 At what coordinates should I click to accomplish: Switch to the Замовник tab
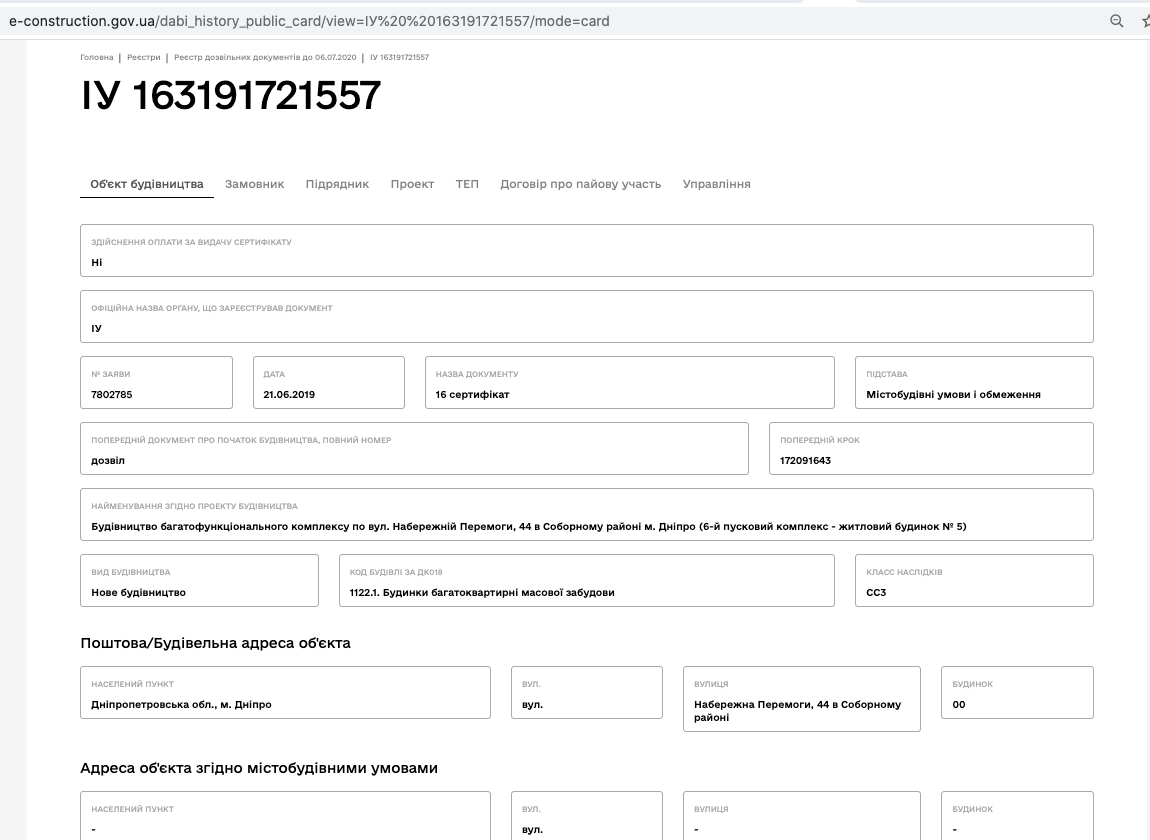point(254,184)
